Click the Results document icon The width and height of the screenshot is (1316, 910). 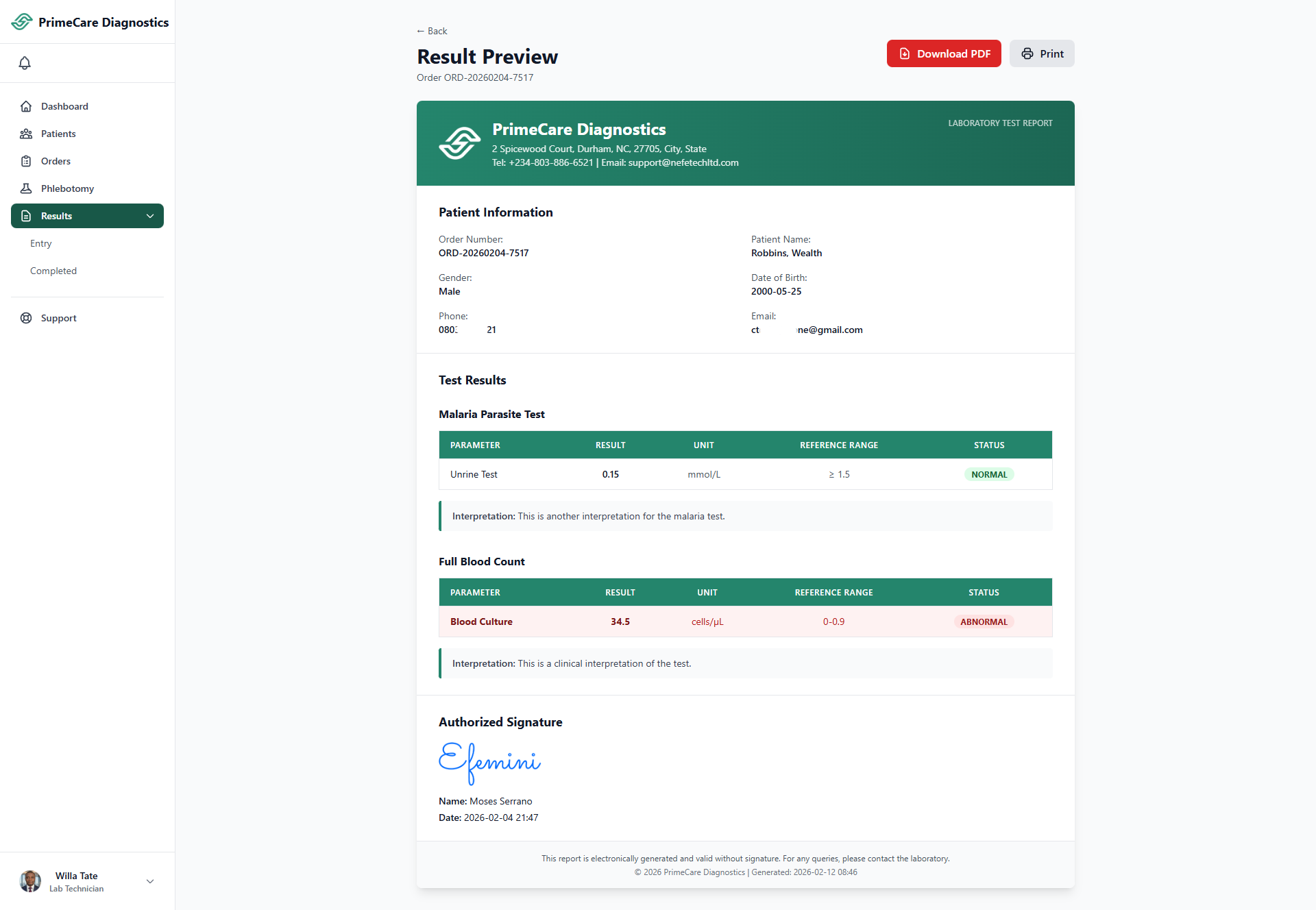click(26, 216)
